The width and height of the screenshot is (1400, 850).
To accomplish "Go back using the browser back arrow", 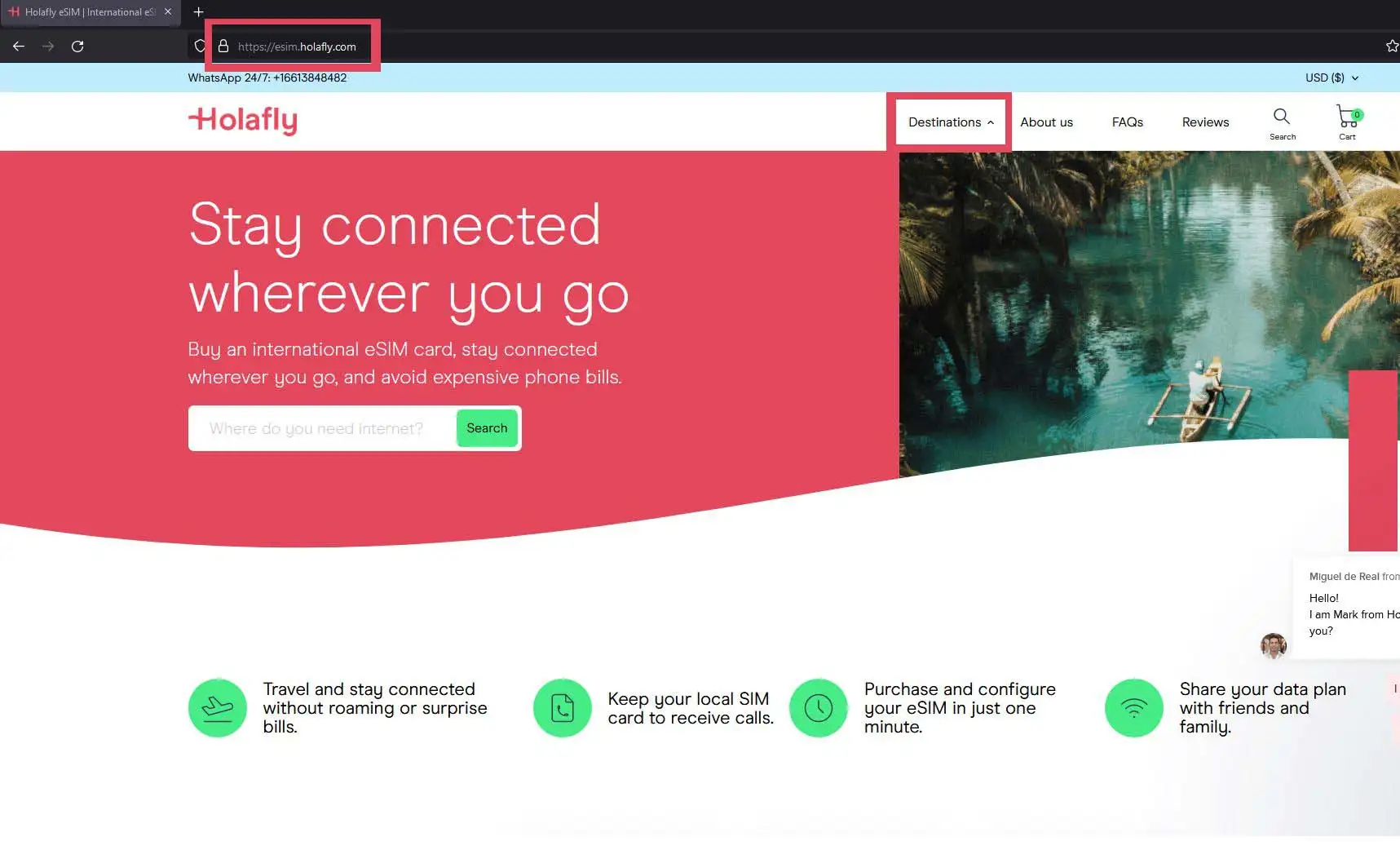I will pos(19,46).
